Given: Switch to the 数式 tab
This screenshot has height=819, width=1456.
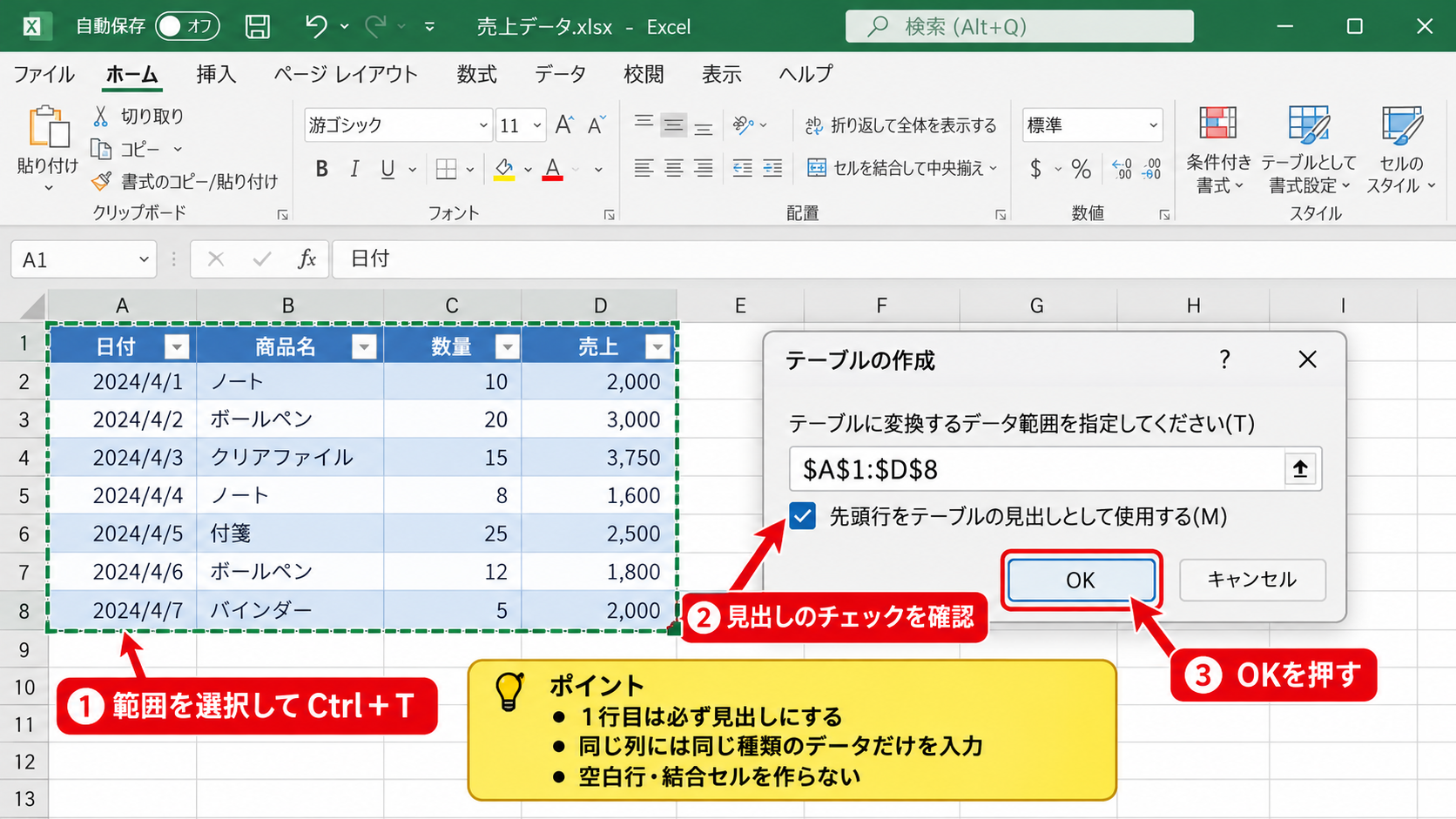Looking at the screenshot, I should [x=477, y=74].
